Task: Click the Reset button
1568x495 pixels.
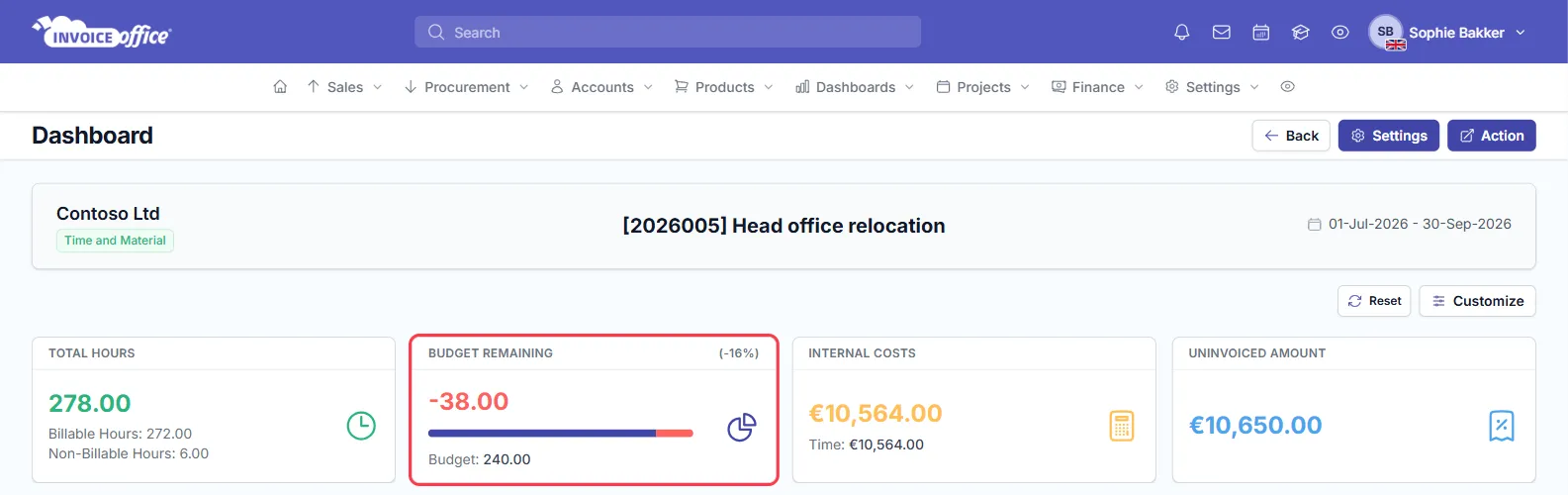Action: 1374,301
